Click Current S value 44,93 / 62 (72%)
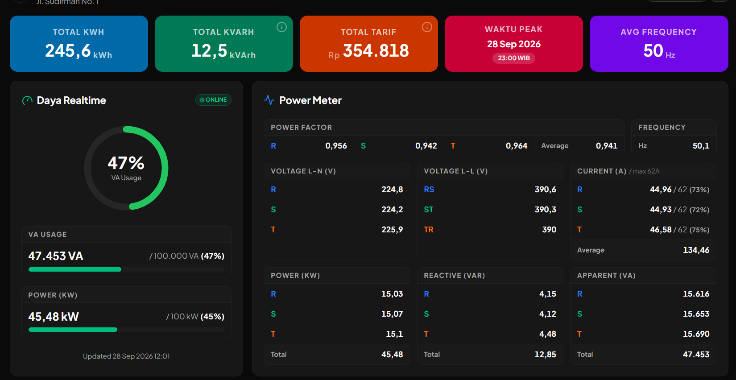Screen dimensions: 736x380 point(680,210)
